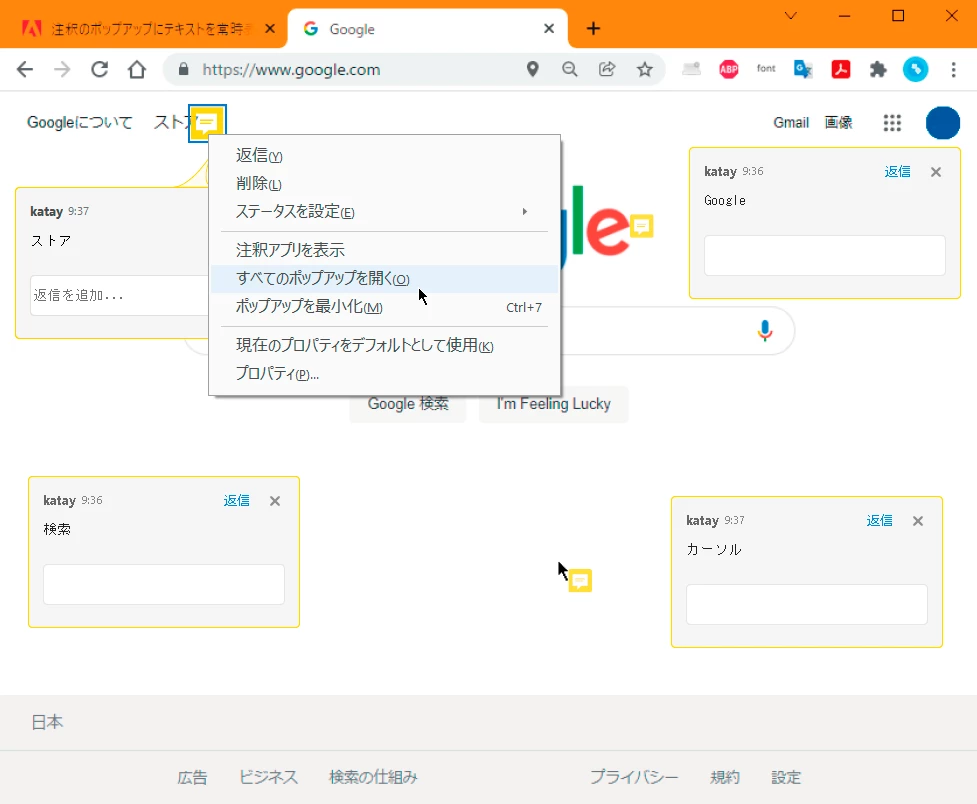Click the location pin icon in address bar
Screen dimensions: 977x804
(532, 69)
